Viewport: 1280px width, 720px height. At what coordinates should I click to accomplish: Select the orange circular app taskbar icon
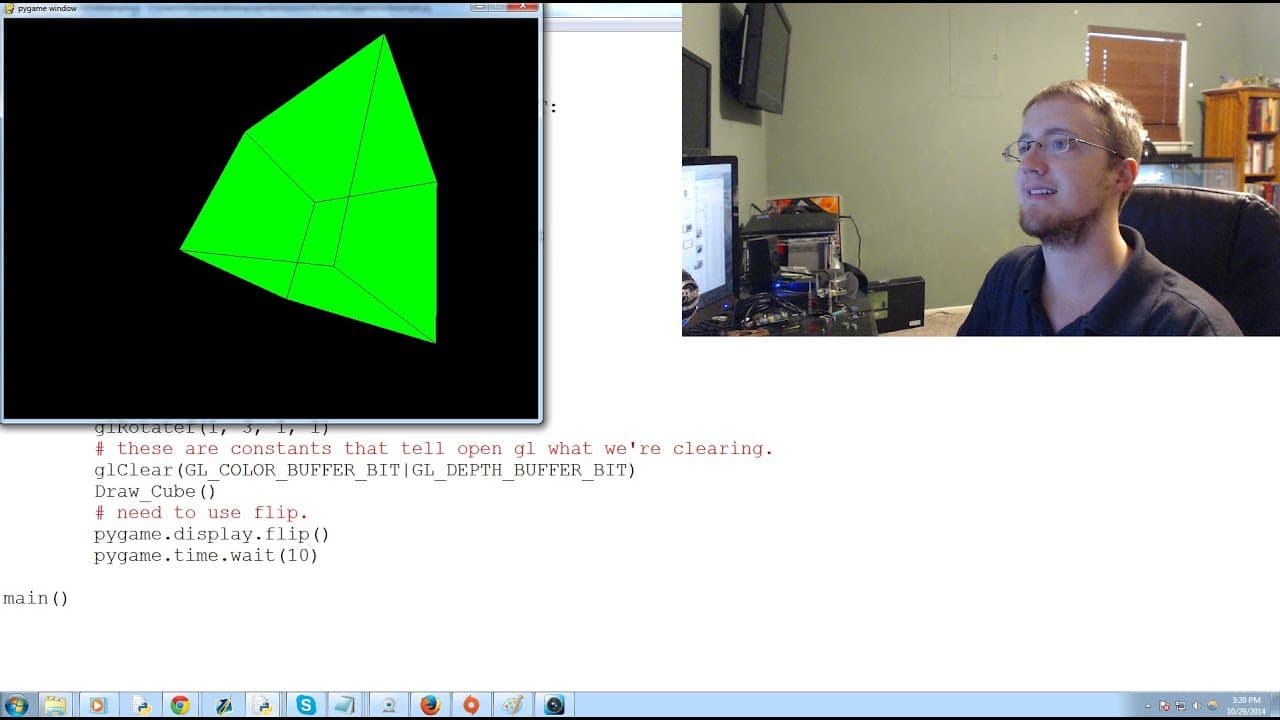point(471,705)
